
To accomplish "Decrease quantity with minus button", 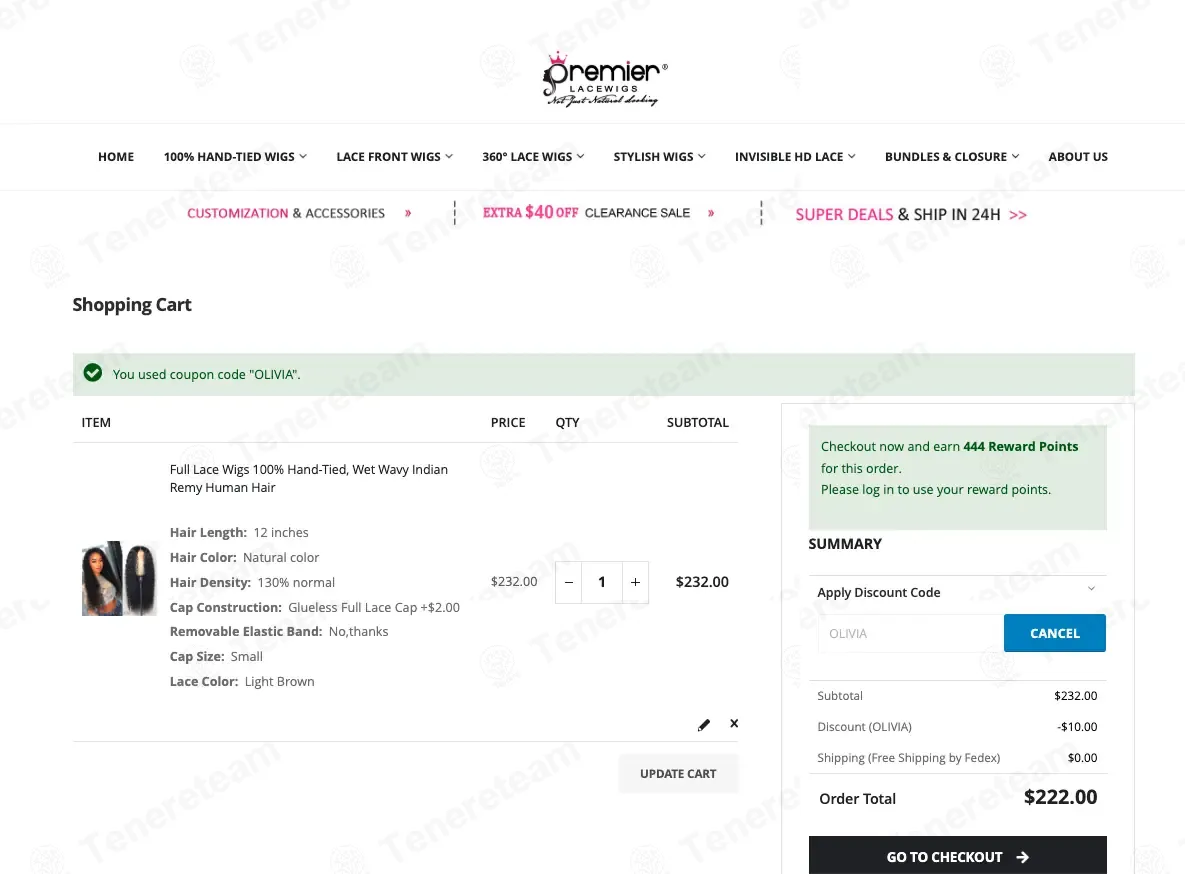I will pos(568,582).
